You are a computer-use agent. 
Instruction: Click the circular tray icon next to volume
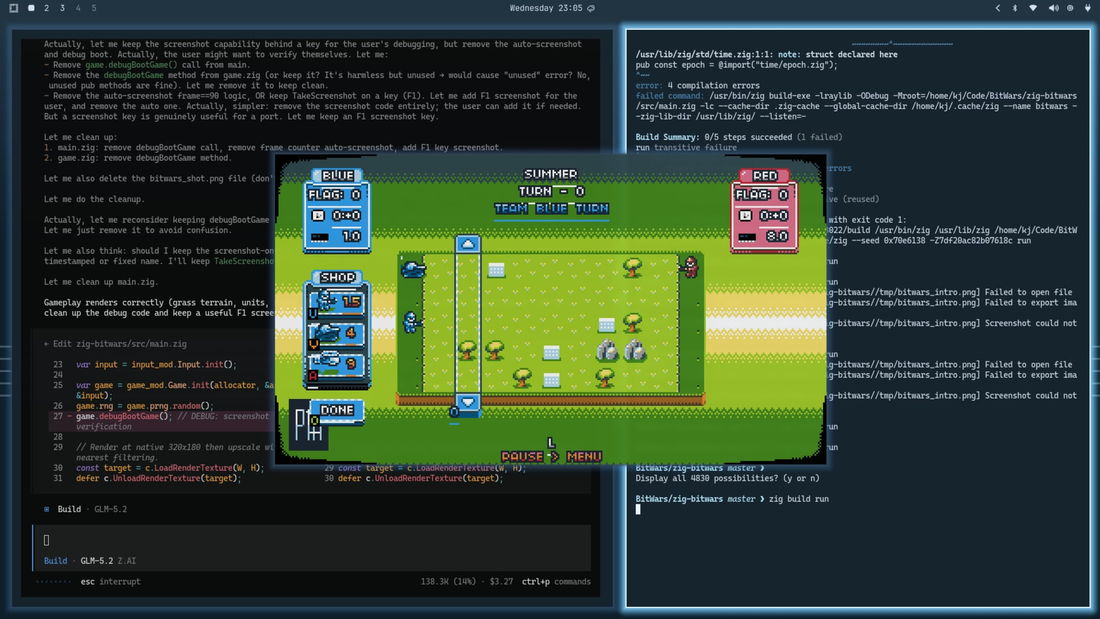1070,8
